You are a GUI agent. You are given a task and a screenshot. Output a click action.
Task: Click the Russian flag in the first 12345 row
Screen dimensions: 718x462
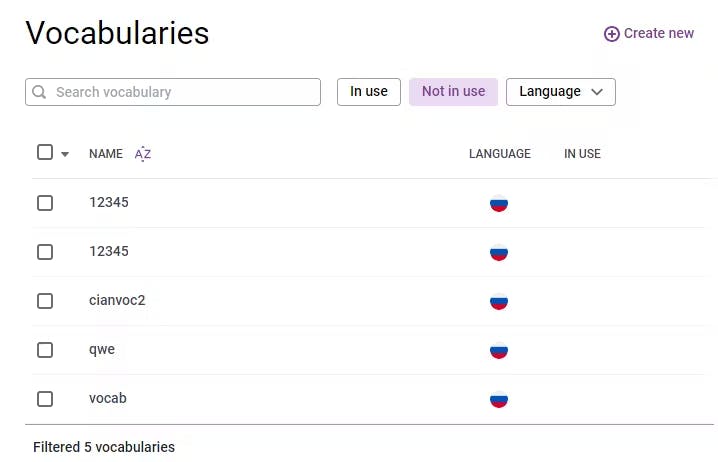pyautogui.click(x=499, y=203)
